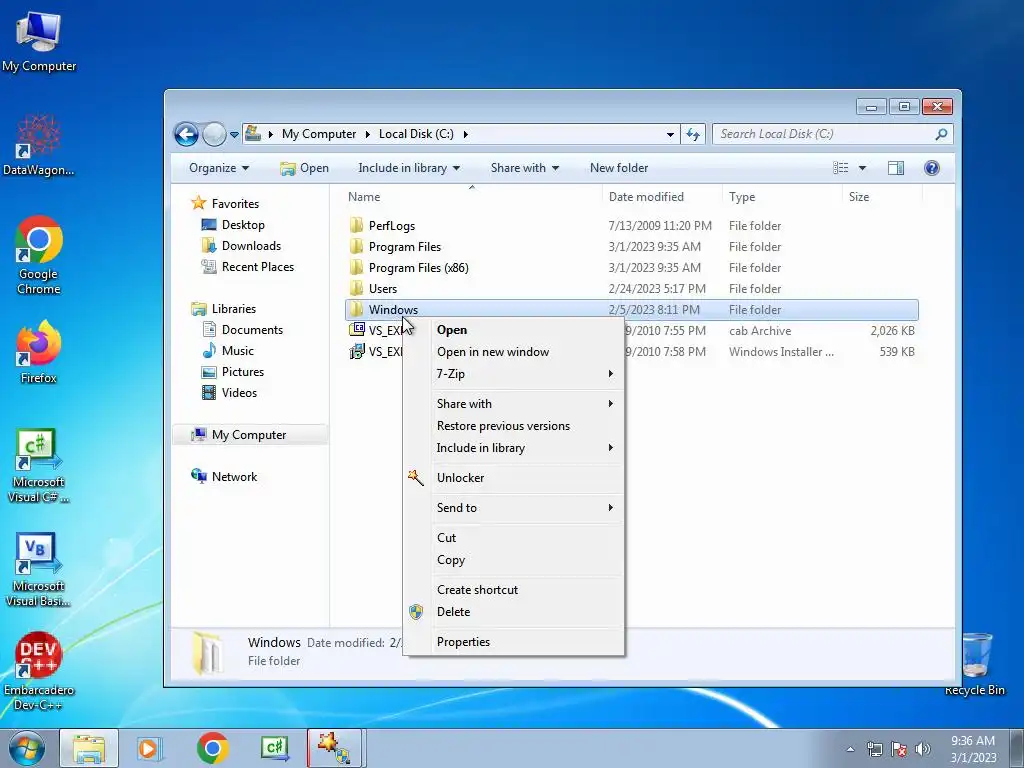Open the Organize dropdown menu
Screen dimensions: 1024x768
point(219,168)
